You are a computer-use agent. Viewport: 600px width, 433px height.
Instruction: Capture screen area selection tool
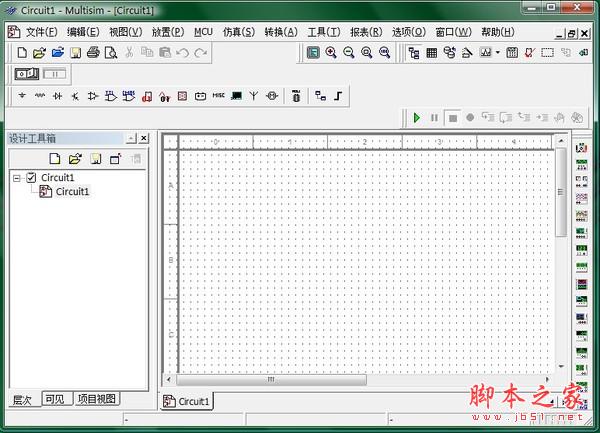(x=548, y=52)
